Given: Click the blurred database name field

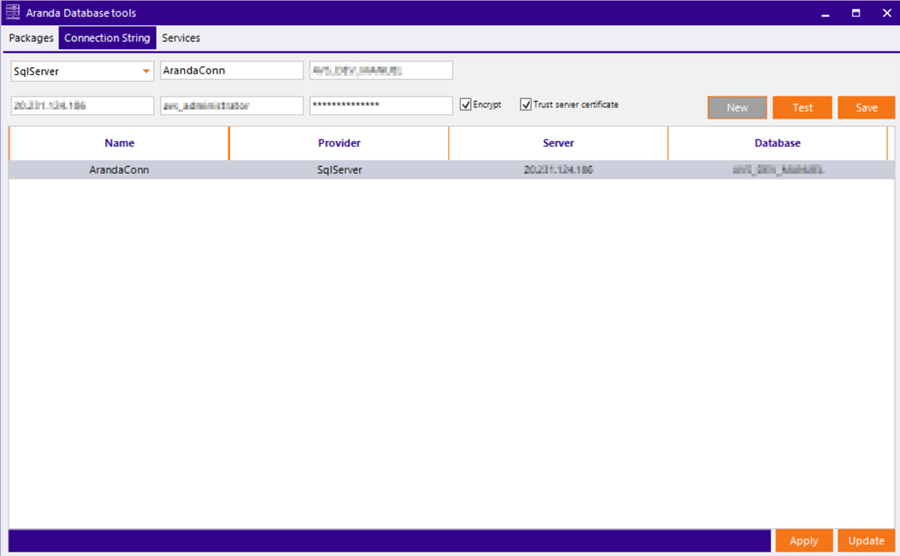Looking at the screenshot, I should [381, 71].
